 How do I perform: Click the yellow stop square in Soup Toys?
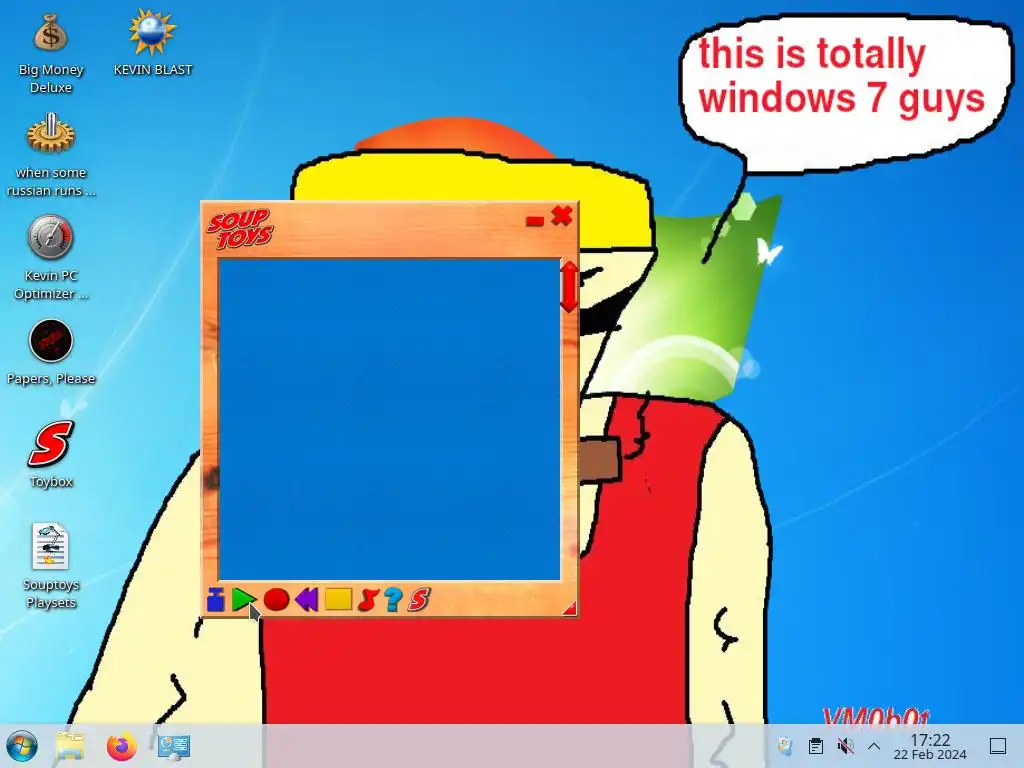tap(338, 599)
